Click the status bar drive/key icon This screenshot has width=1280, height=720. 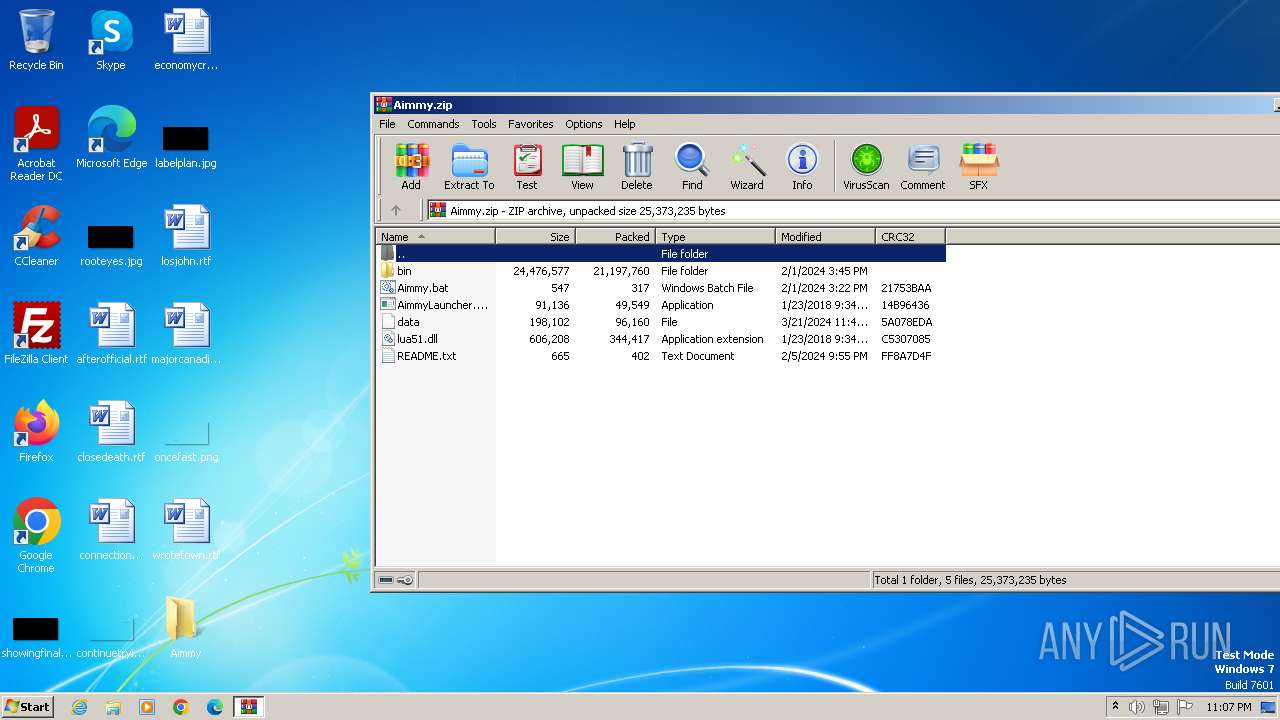396,580
